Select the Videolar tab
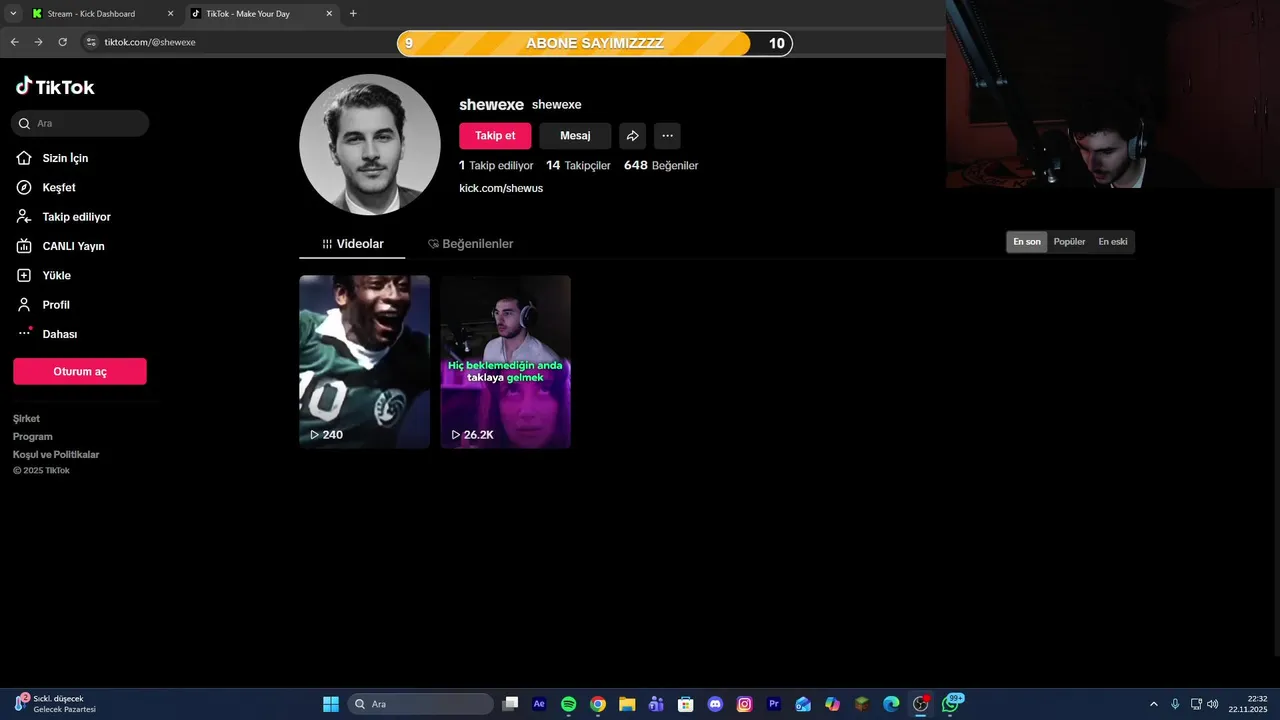This screenshot has width=1280, height=720. pyautogui.click(x=352, y=244)
